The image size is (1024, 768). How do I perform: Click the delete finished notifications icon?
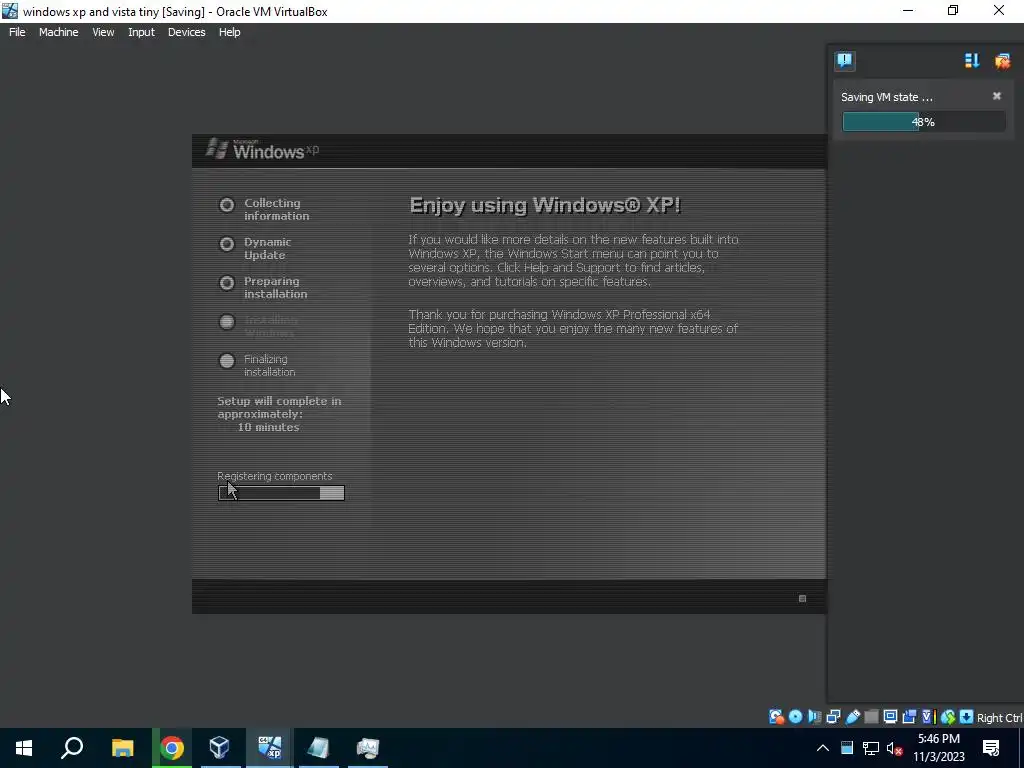pyautogui.click(x=1002, y=61)
